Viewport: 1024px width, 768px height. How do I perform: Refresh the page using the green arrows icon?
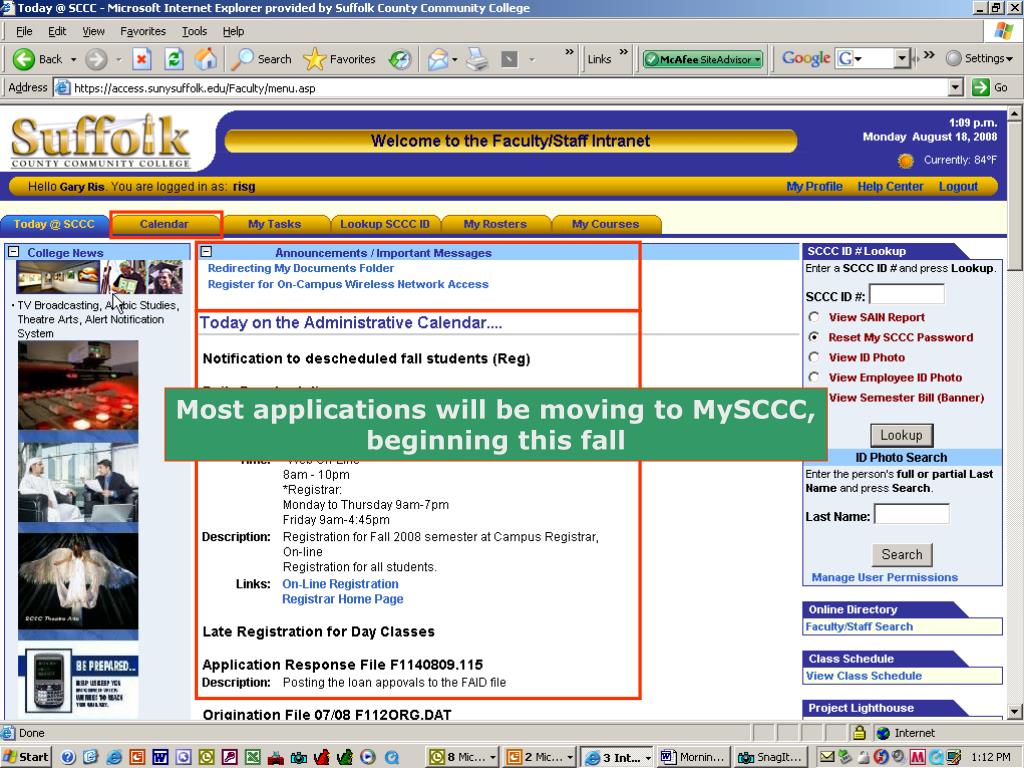(174, 59)
